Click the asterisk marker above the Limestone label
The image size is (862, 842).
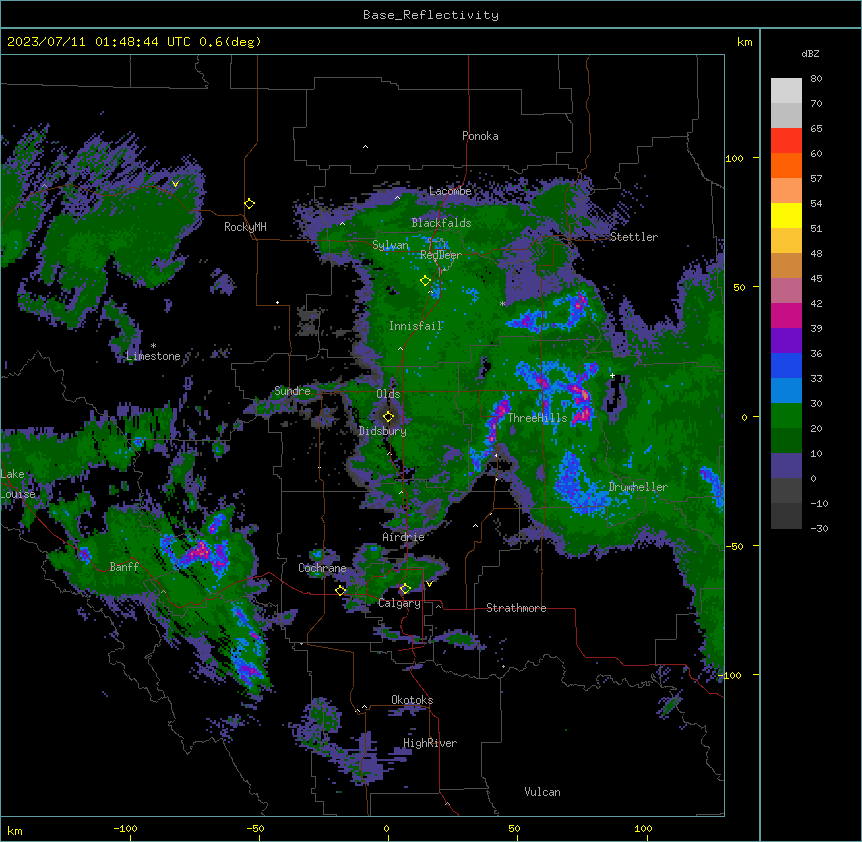[153, 346]
